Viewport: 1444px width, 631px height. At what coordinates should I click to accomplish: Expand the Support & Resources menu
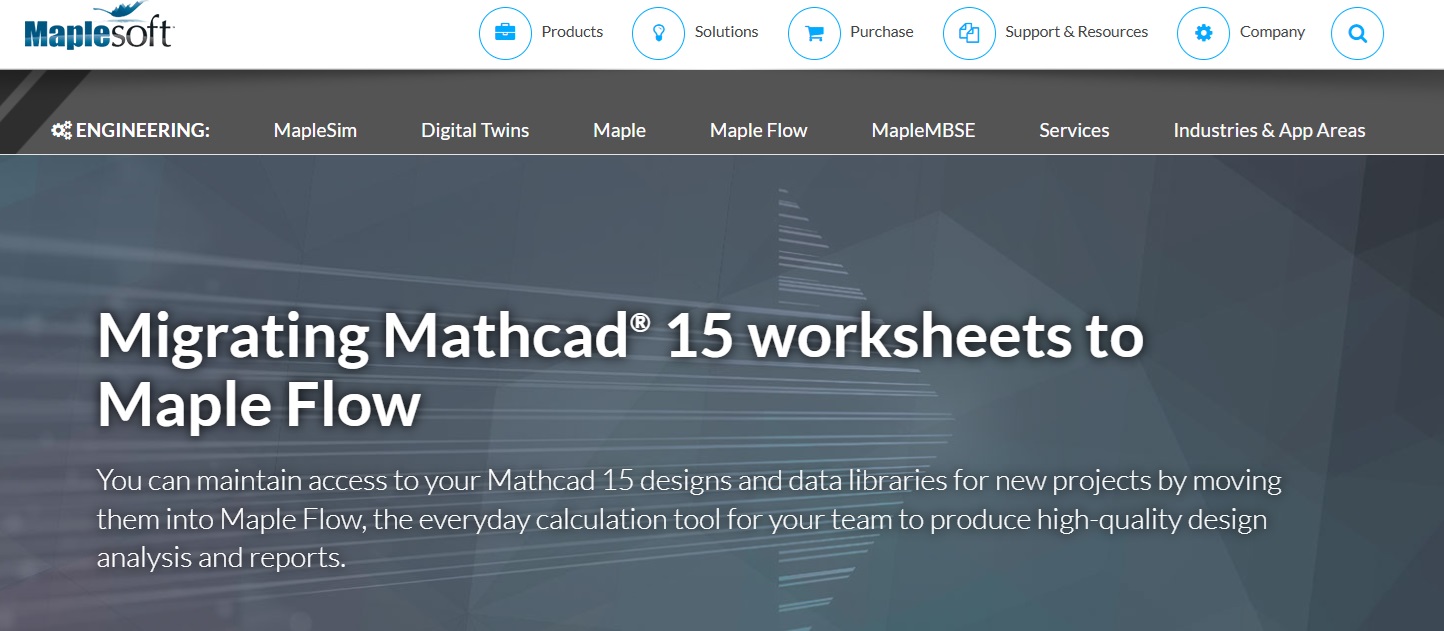click(1077, 32)
